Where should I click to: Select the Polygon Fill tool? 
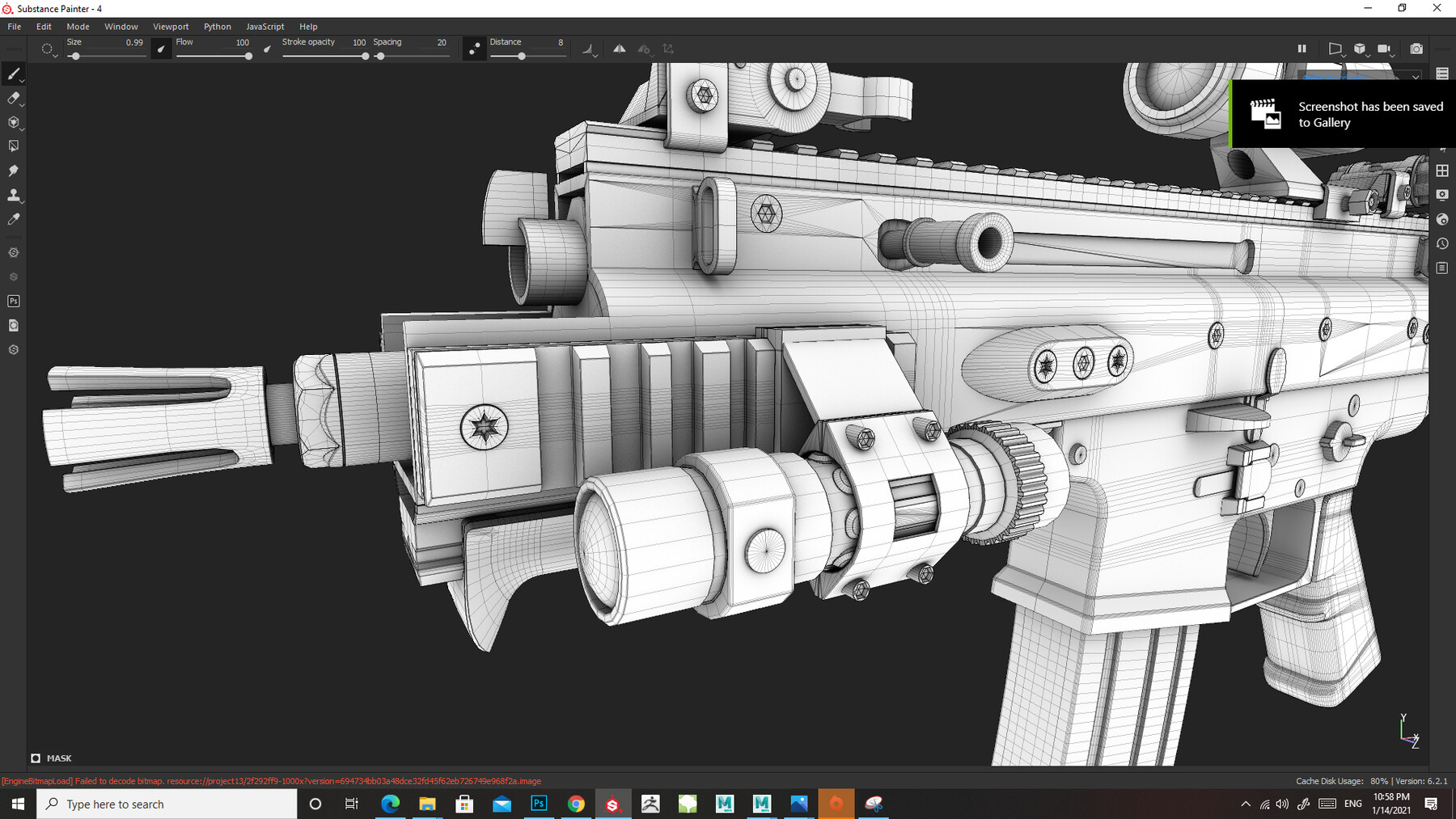pos(14,146)
